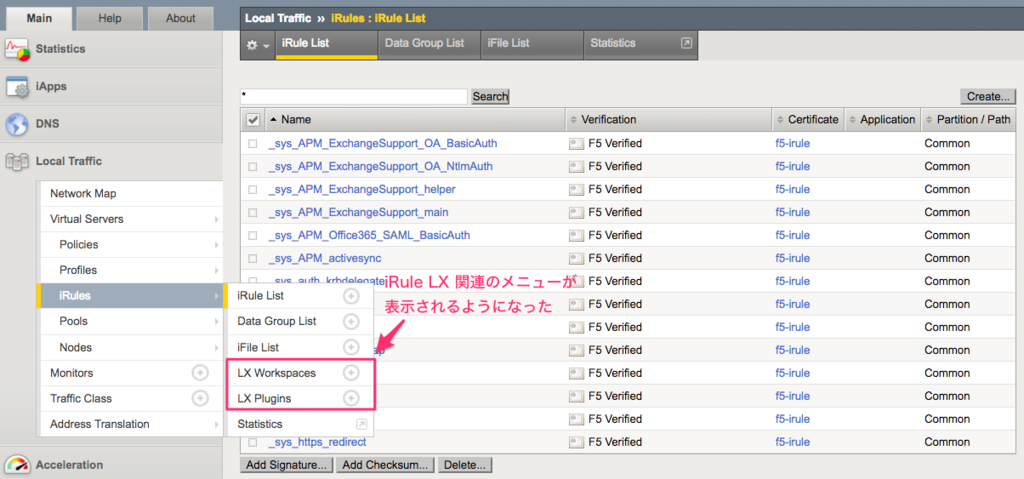Sort the table by Partition / Path column
The width and height of the screenshot is (1024, 479).
click(968, 120)
